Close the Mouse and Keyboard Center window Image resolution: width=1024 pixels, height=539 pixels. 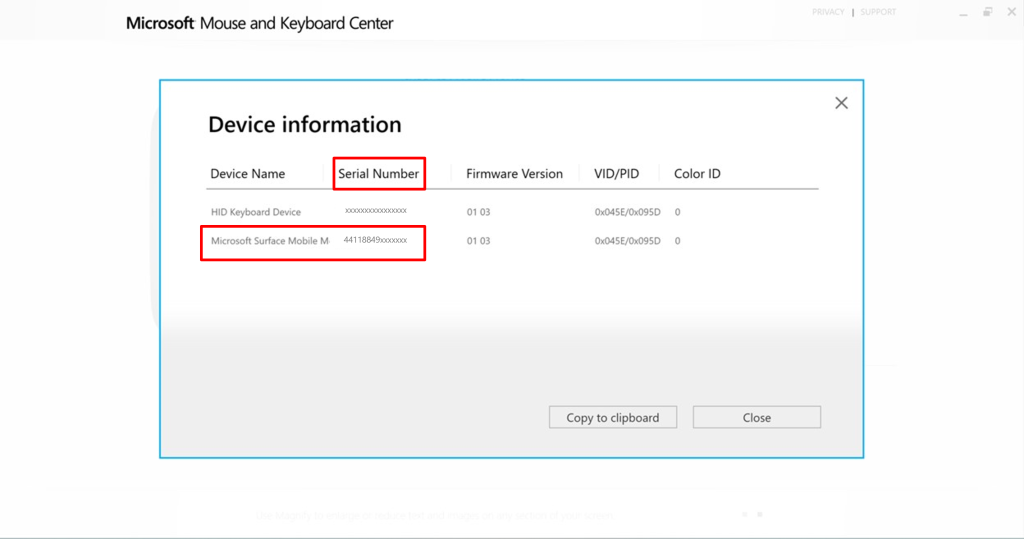pos(1012,12)
